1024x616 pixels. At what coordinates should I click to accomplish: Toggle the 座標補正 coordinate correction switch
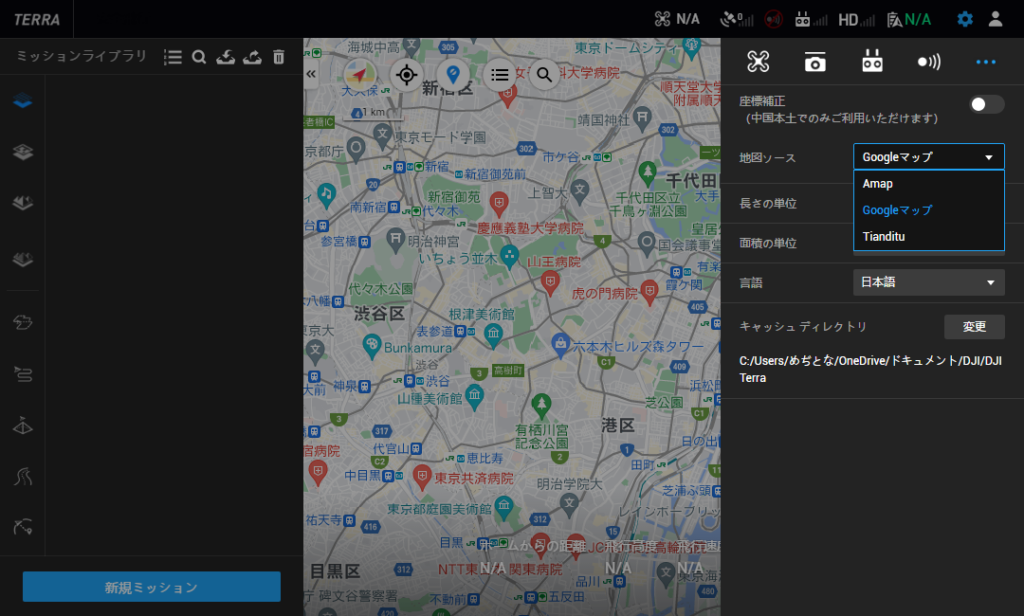(x=986, y=104)
